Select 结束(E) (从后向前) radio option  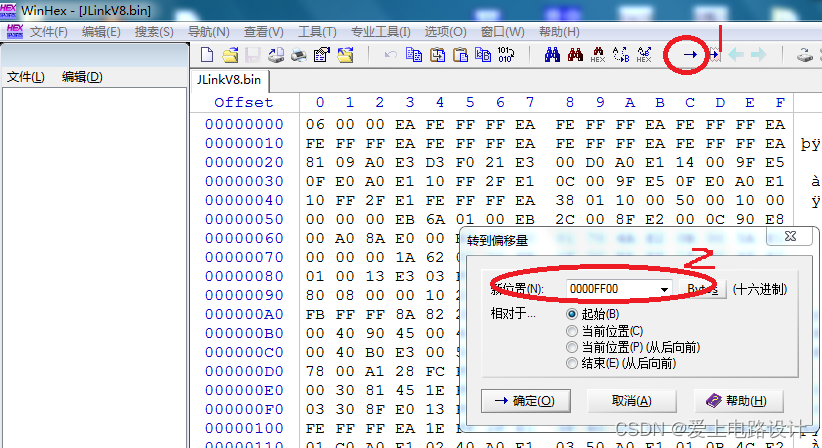click(x=572, y=364)
